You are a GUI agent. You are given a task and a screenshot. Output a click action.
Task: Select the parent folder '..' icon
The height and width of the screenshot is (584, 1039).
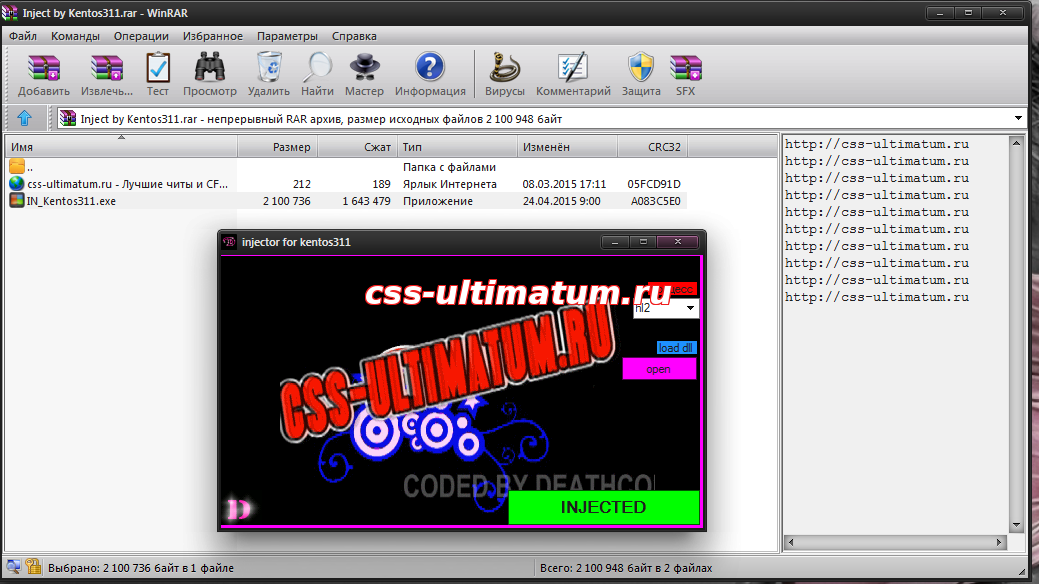[x=17, y=167]
